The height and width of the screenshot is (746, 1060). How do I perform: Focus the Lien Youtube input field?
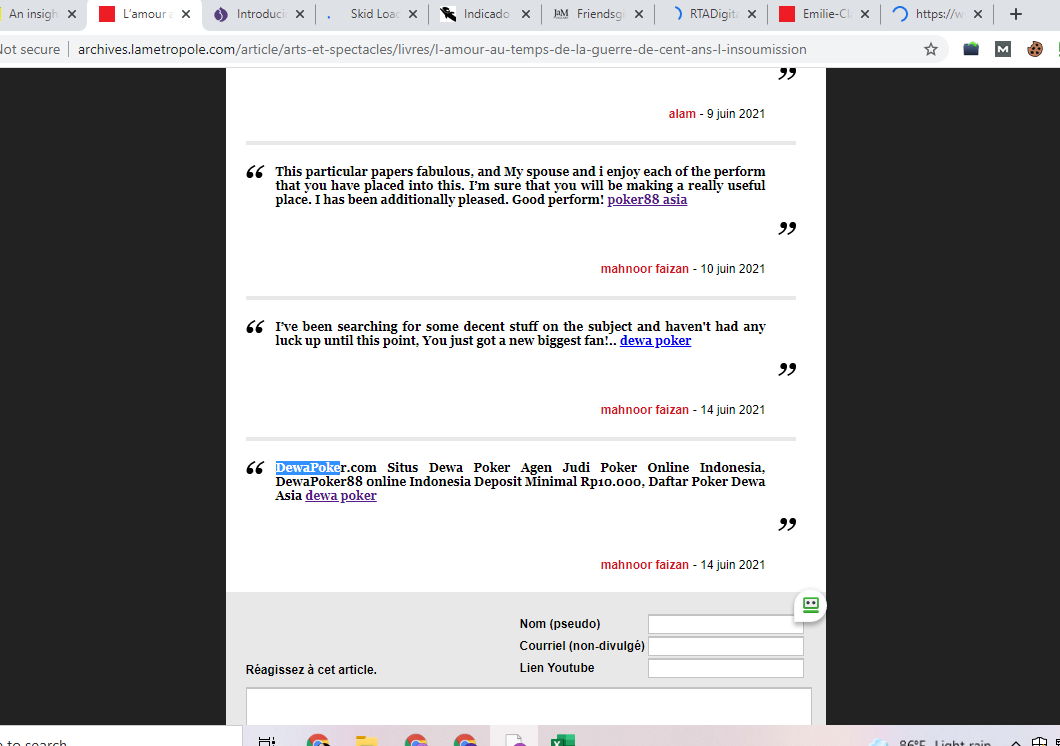725,668
